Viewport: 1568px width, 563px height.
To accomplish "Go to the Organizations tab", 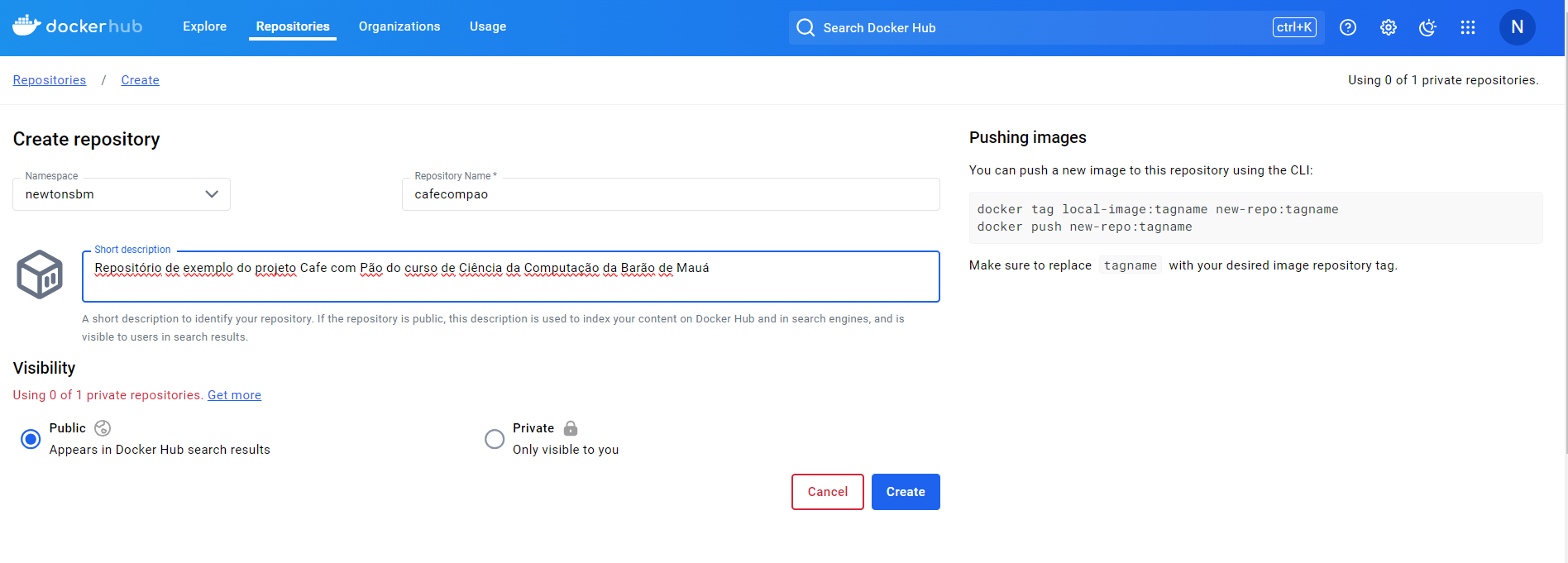I will pos(399,26).
